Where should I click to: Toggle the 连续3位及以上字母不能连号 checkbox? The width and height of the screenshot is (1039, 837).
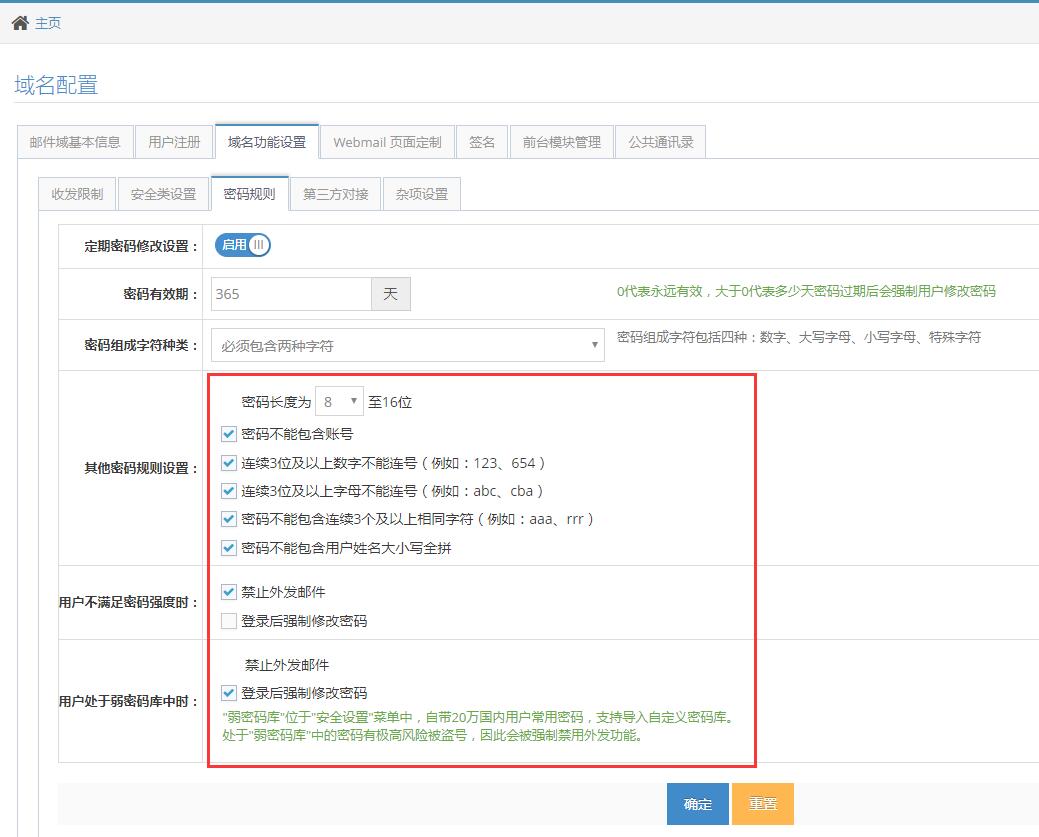229,491
